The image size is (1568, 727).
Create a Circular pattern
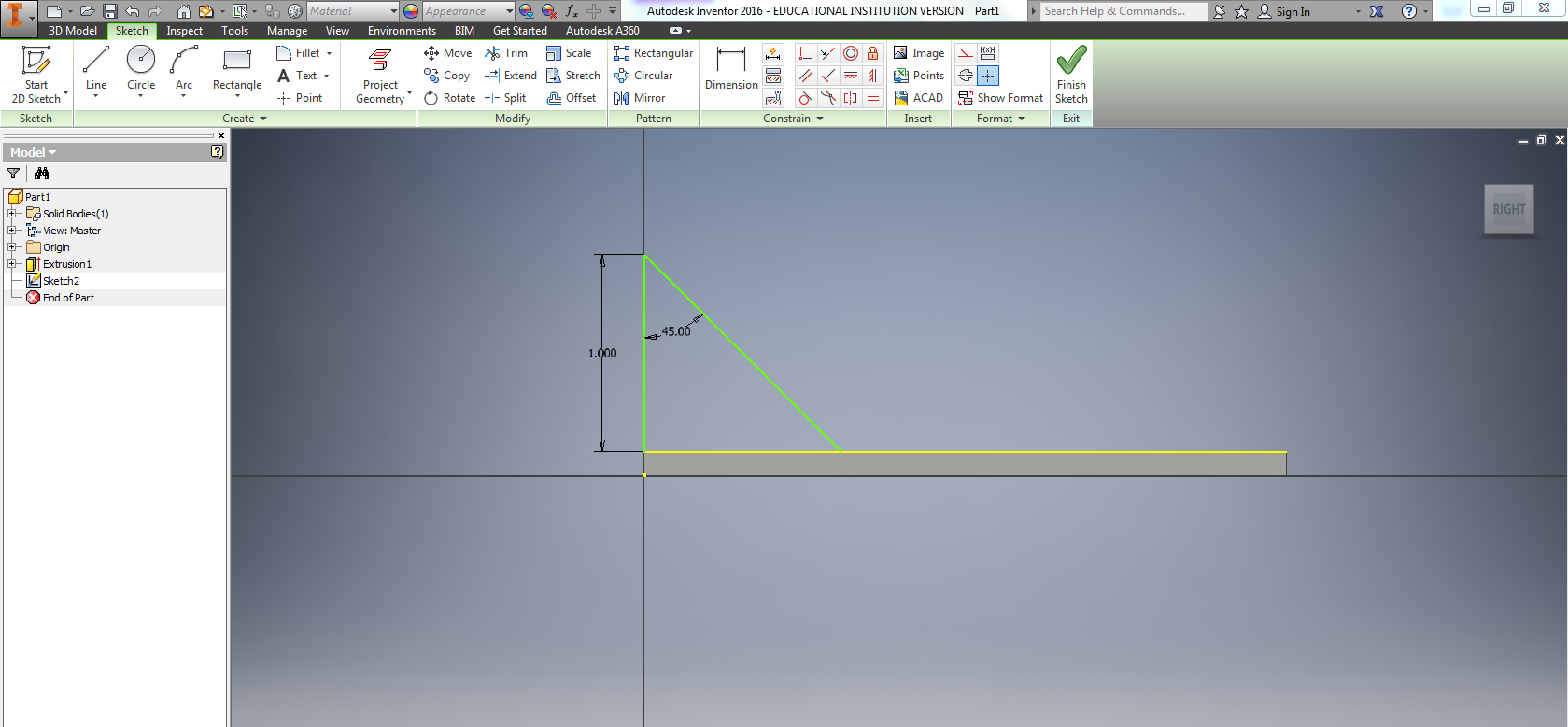[x=643, y=76]
